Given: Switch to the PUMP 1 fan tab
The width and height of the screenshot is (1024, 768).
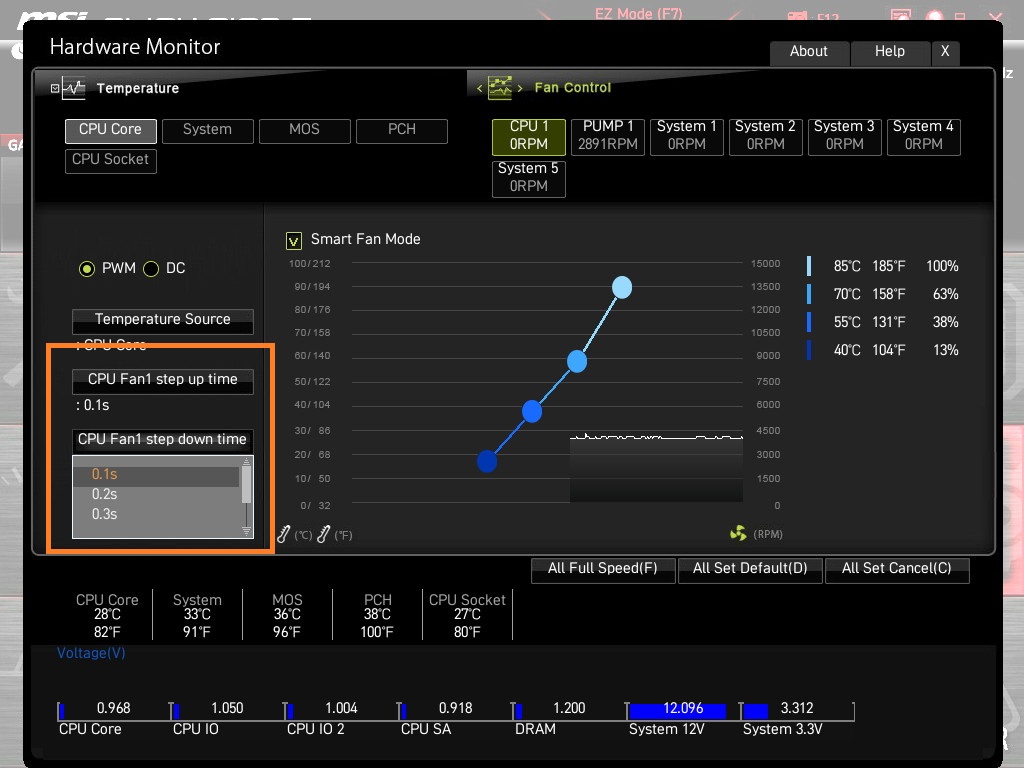Looking at the screenshot, I should pyautogui.click(x=608, y=136).
